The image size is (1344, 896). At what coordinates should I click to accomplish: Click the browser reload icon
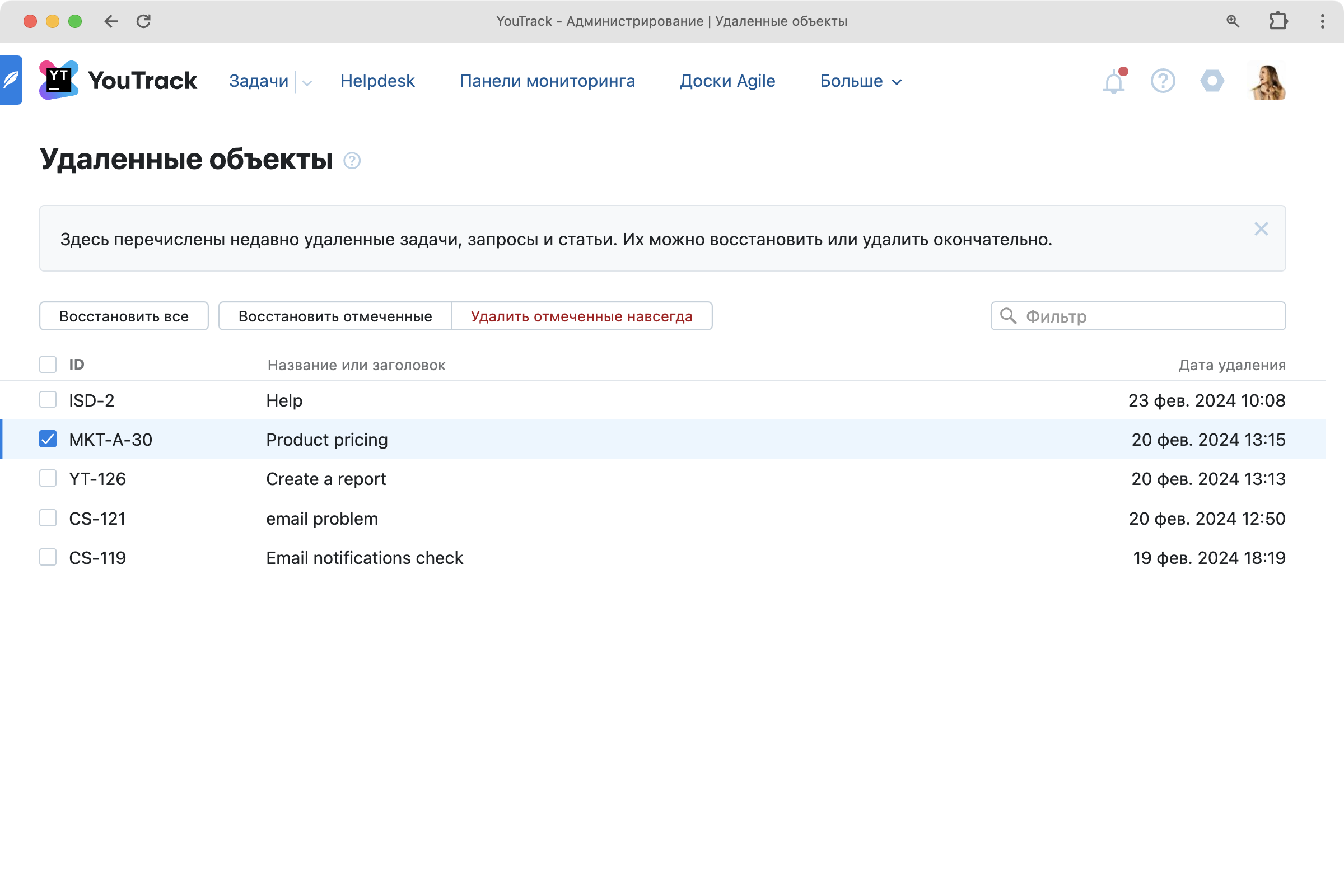tap(143, 21)
